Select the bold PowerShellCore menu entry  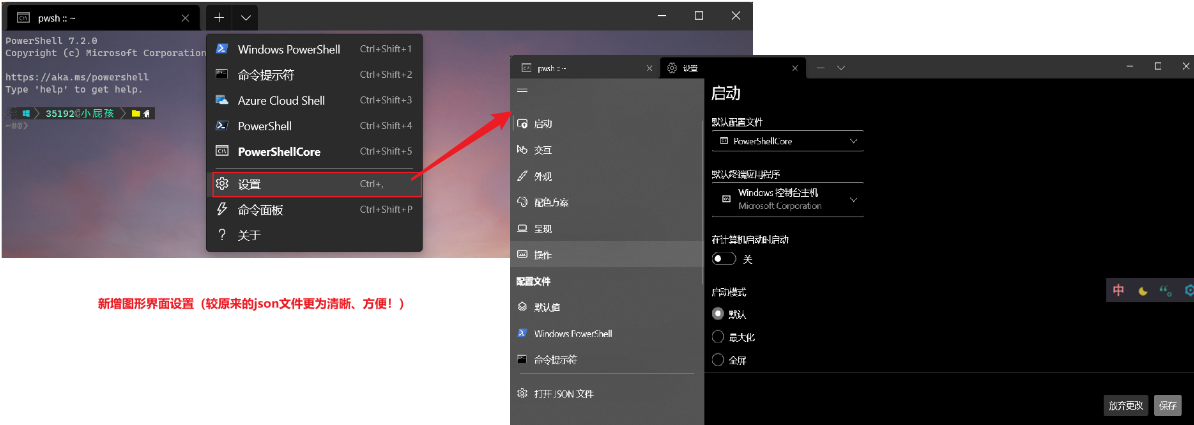tap(314, 152)
